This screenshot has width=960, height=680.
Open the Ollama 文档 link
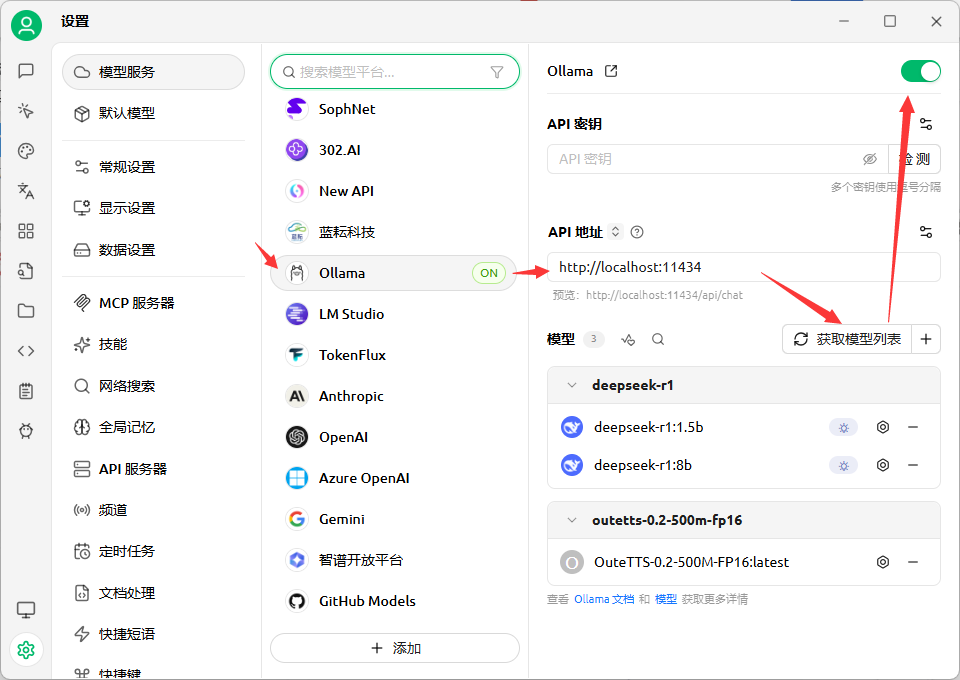(604, 599)
